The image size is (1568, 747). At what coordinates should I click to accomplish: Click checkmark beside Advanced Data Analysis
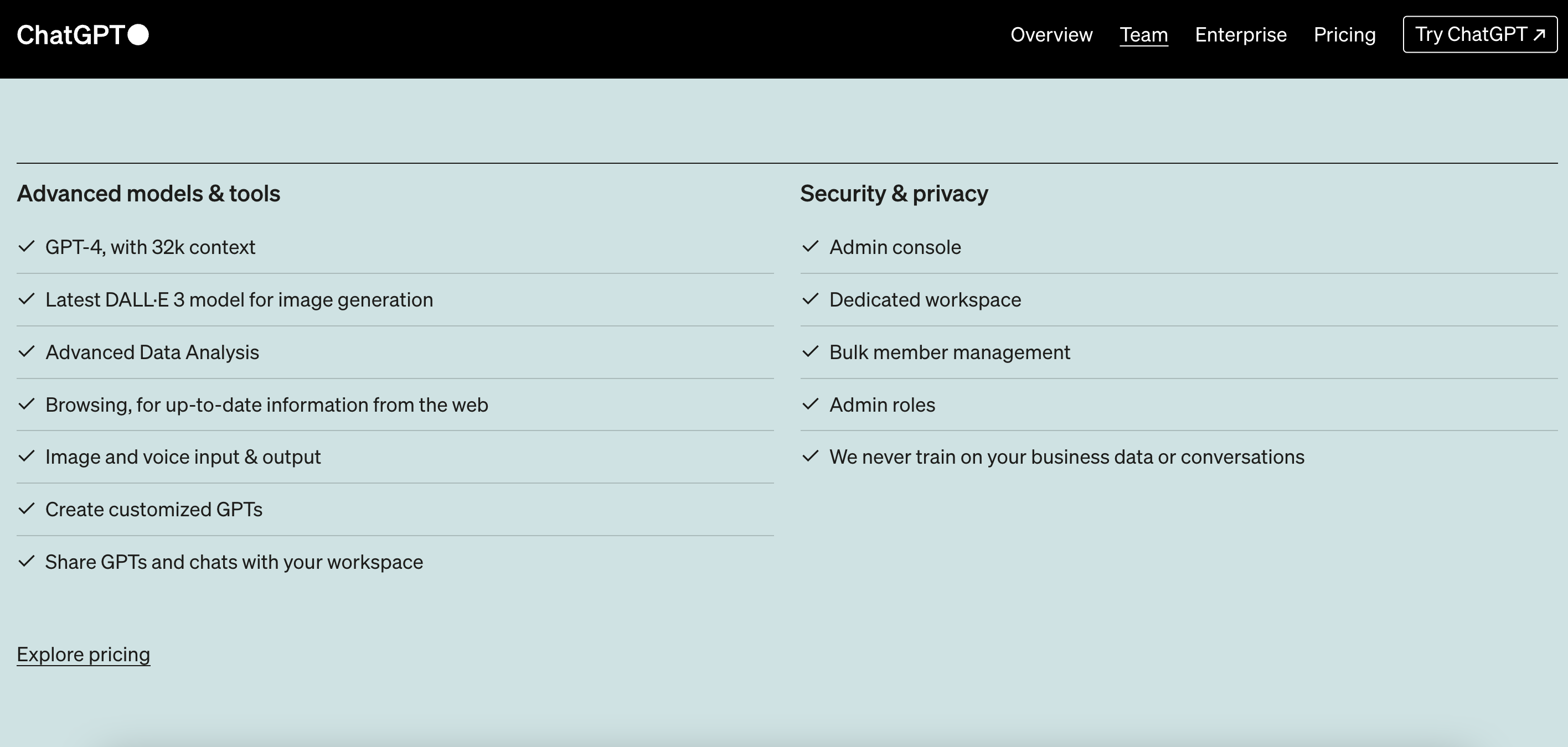click(x=26, y=351)
